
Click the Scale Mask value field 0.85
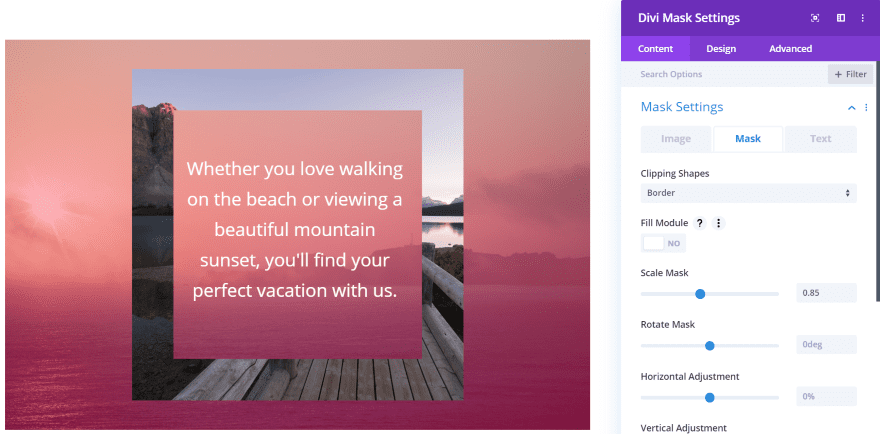tap(826, 293)
